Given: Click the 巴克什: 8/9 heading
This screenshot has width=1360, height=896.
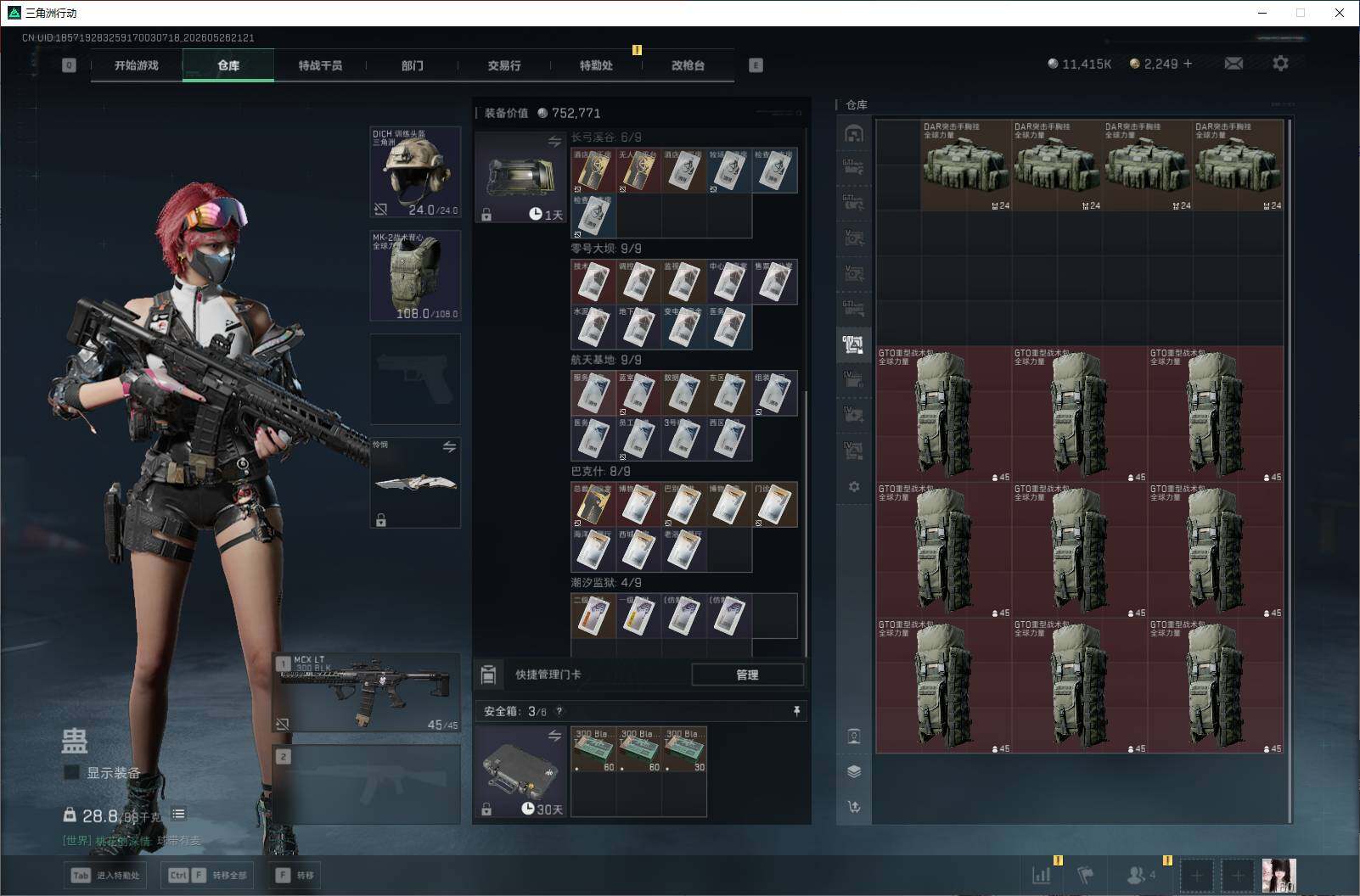Looking at the screenshot, I should click(601, 471).
